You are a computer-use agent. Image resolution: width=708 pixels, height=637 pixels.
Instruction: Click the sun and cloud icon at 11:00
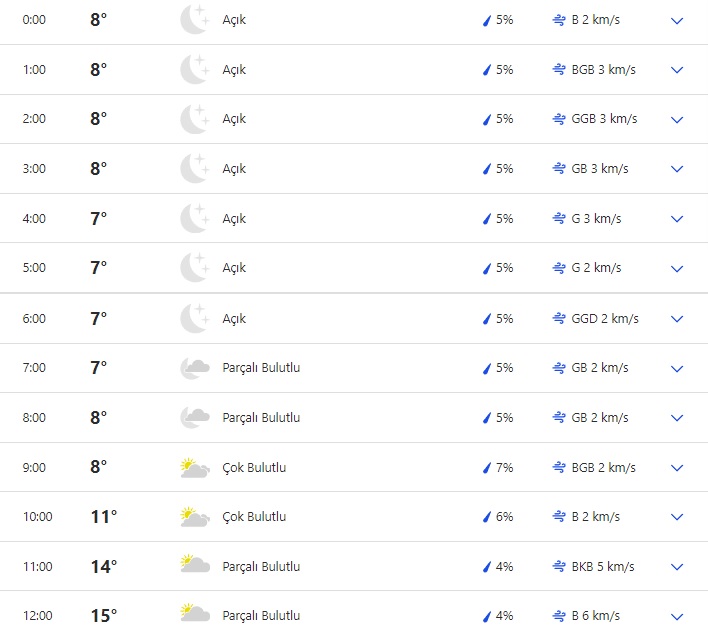pyautogui.click(x=194, y=566)
